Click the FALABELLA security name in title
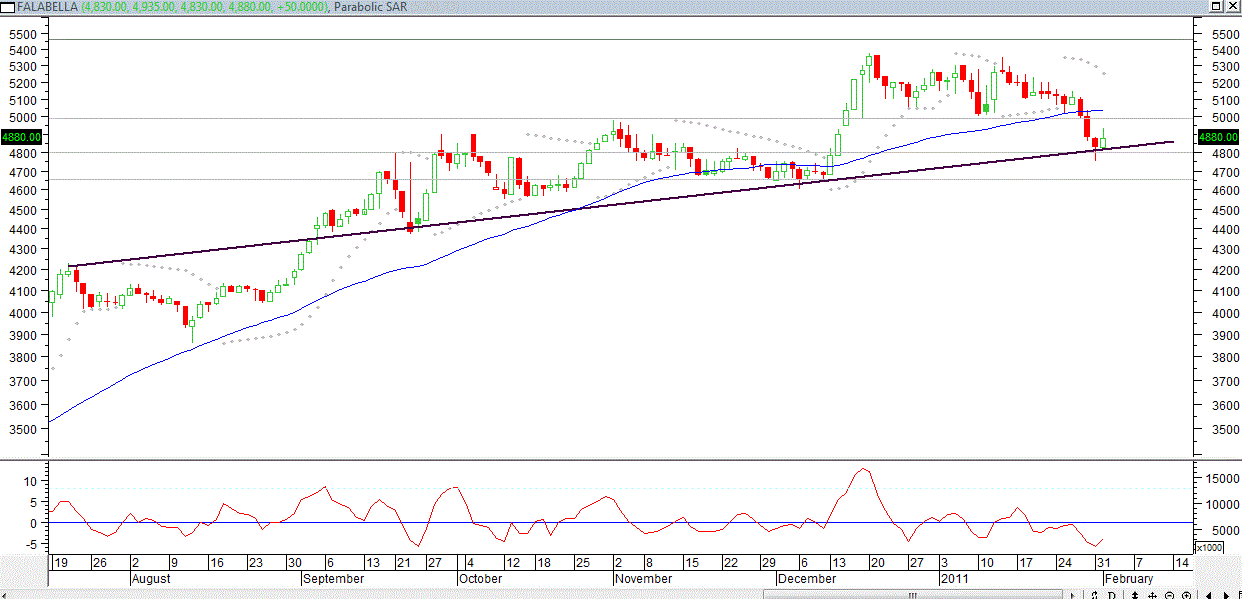This screenshot has width=1242, height=599. point(46,7)
